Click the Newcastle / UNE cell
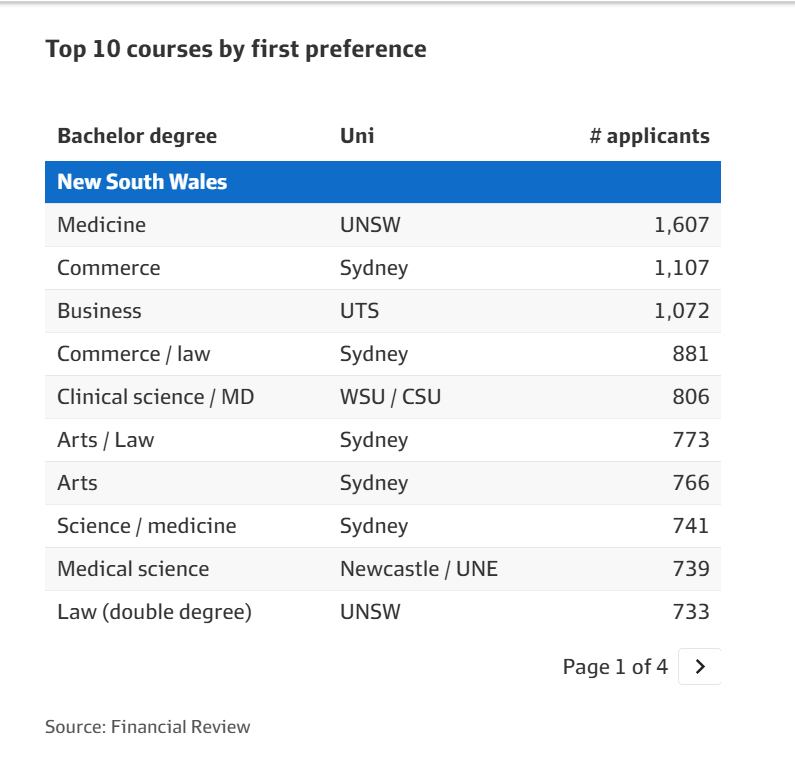Viewport: 795px width, 766px height. pos(418,569)
